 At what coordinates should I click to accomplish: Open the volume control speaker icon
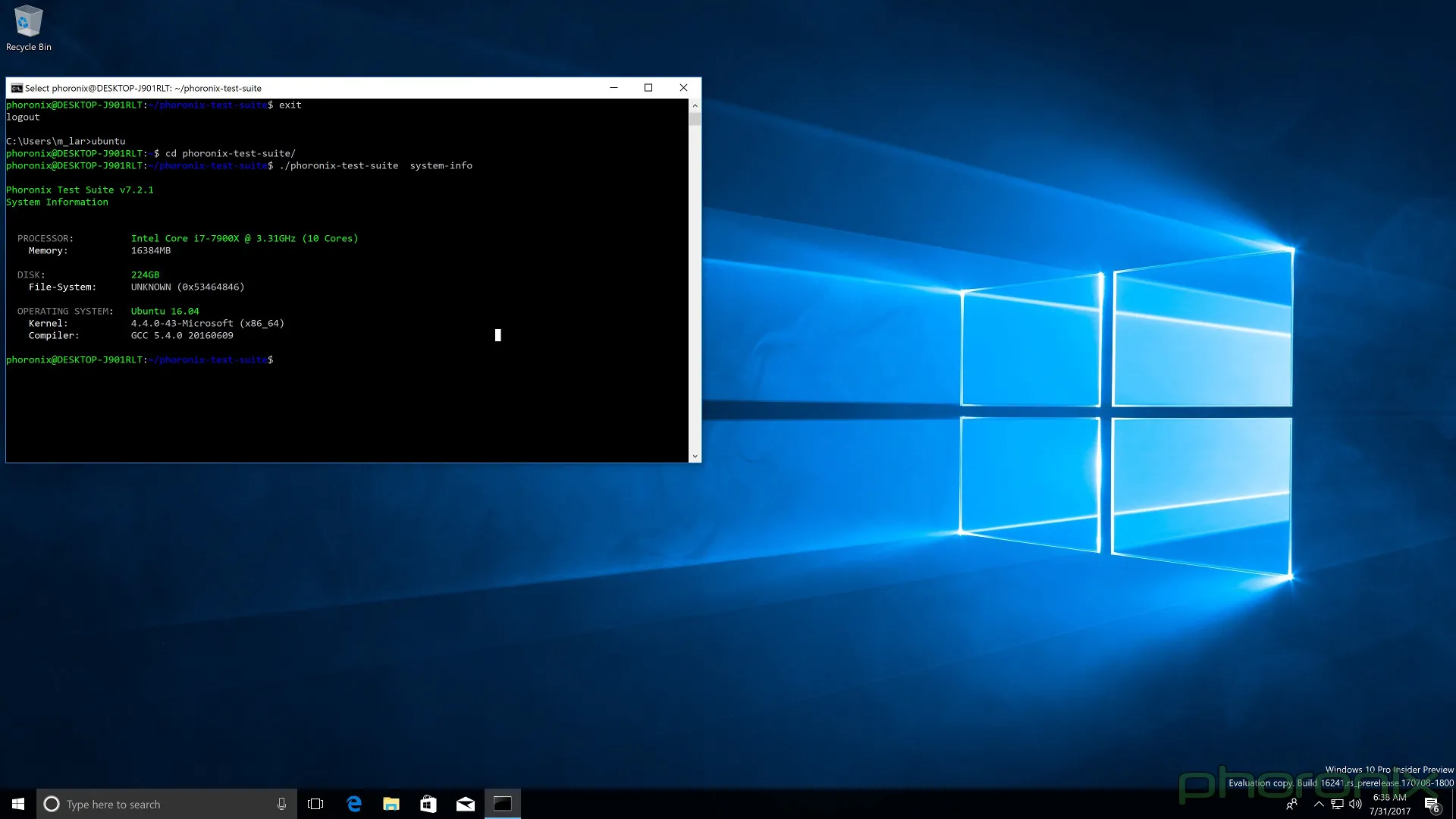coord(1355,804)
